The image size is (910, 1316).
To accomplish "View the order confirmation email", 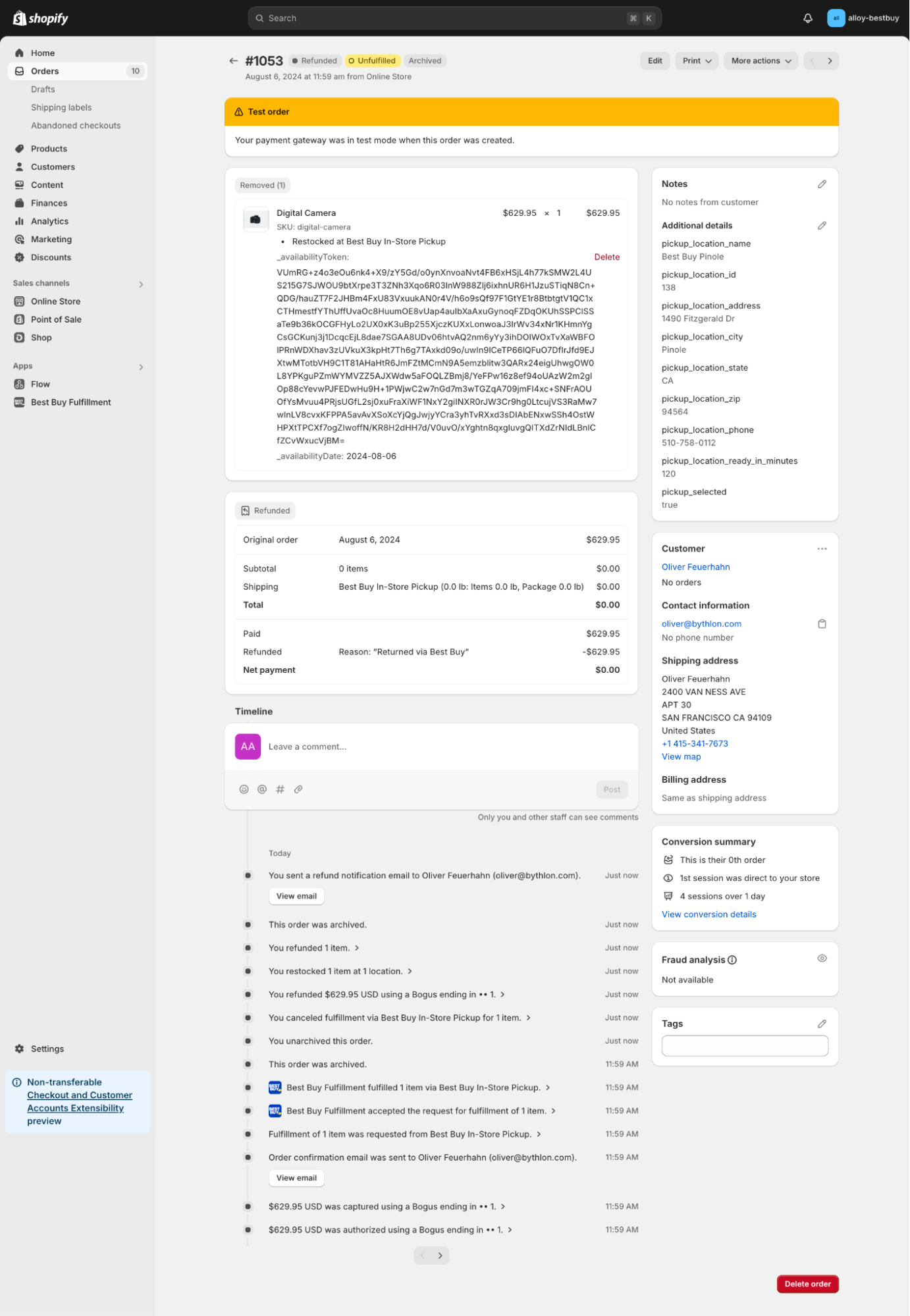I will click(296, 1178).
